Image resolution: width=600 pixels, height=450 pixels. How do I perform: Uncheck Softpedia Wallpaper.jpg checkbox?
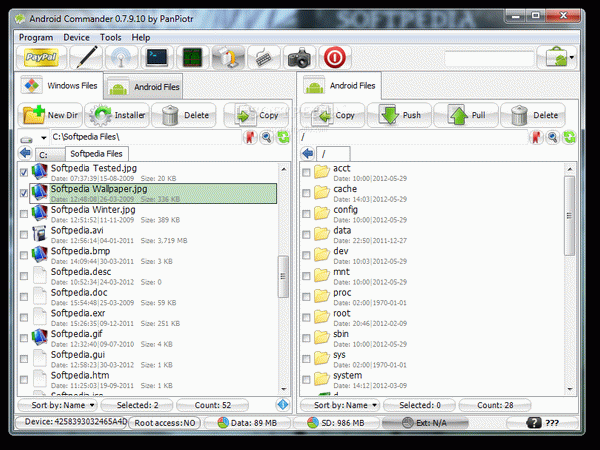click(x=24, y=193)
